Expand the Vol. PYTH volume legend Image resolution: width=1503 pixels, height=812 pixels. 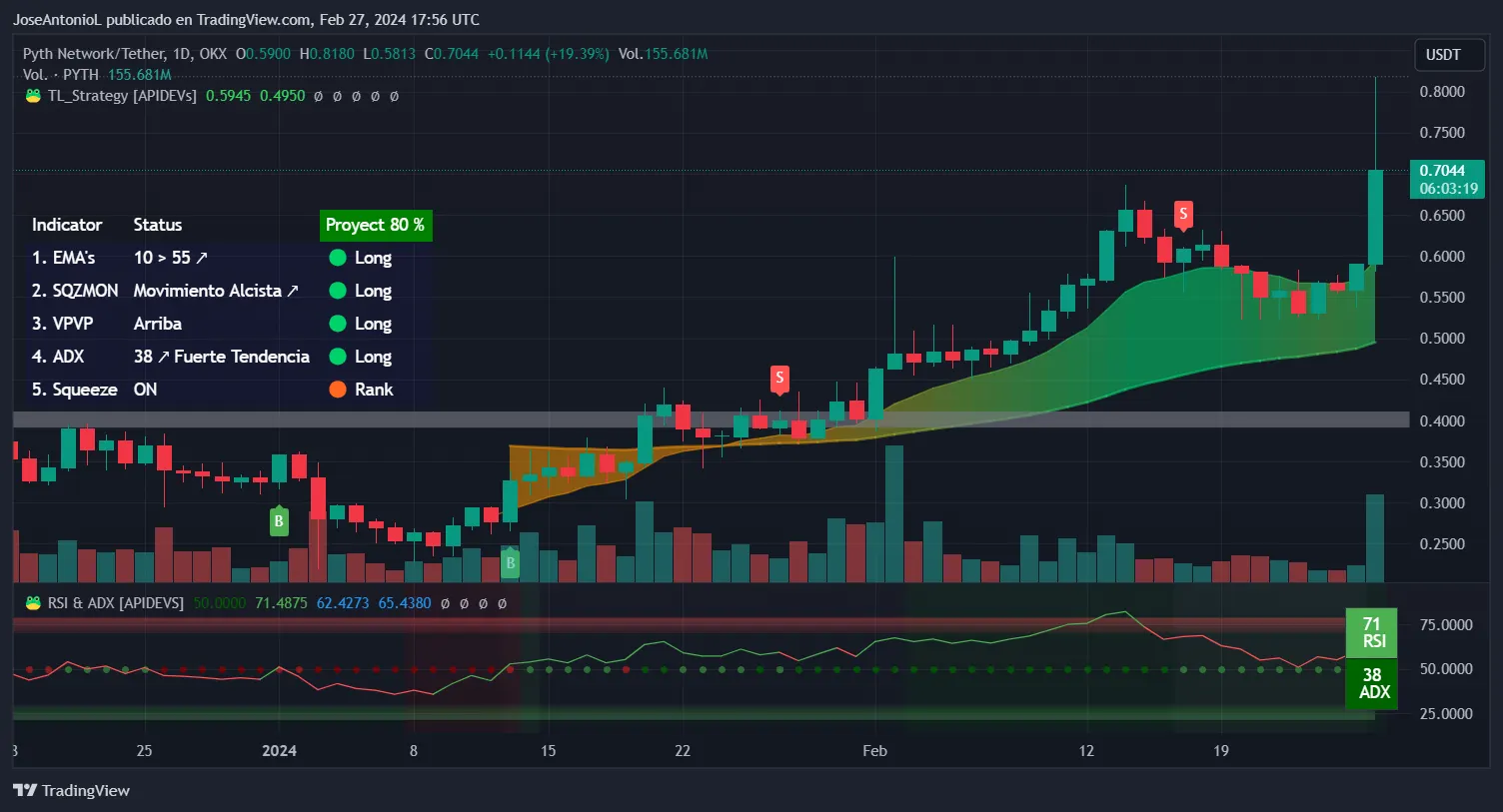[x=60, y=75]
